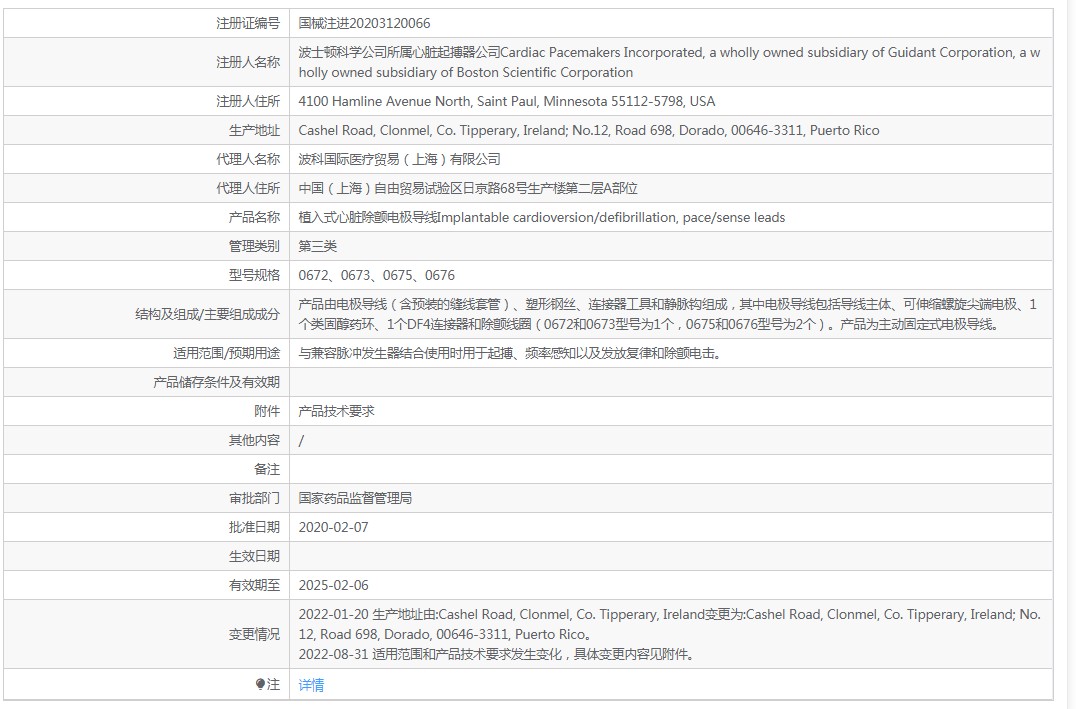
Task: Click the bullet icon beside 注 label
Action: coord(260,684)
